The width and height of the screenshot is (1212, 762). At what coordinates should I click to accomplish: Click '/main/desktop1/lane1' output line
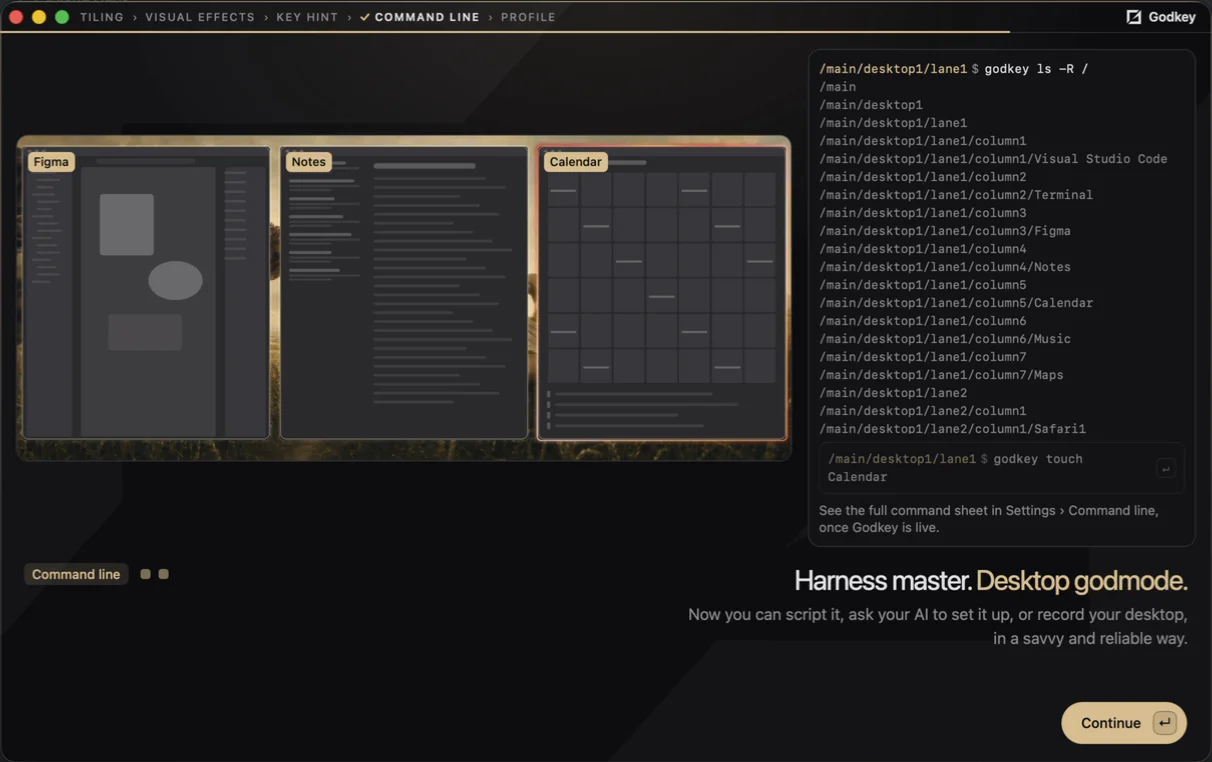point(893,123)
